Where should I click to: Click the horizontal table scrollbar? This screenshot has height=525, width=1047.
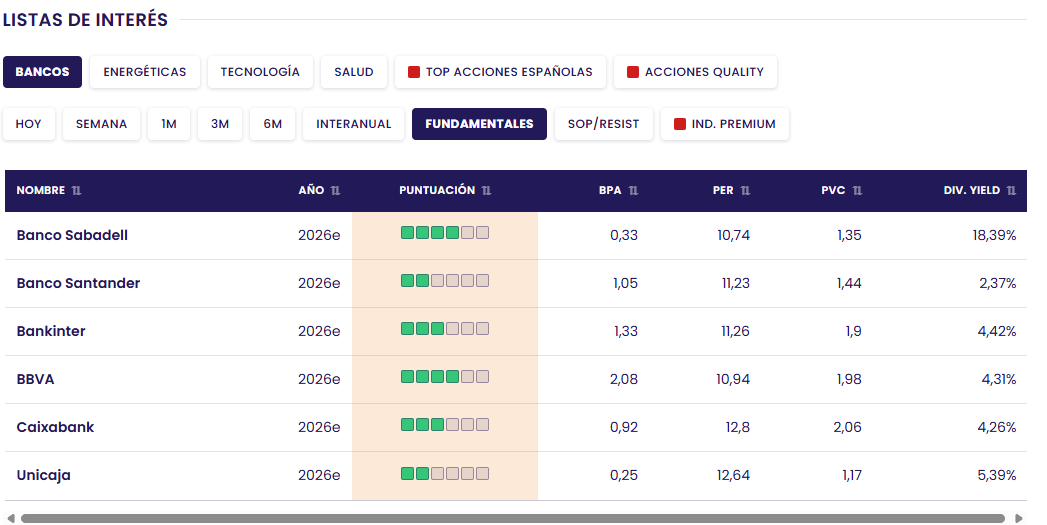point(513,518)
